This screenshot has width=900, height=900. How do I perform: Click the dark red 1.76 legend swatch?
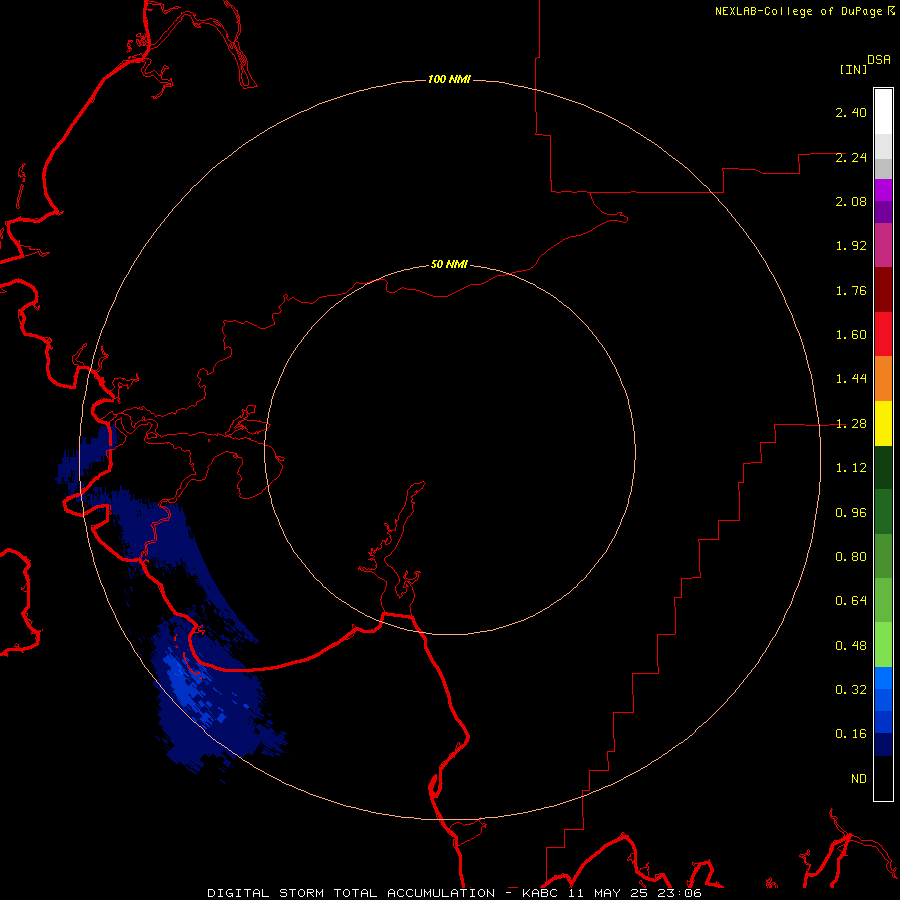[x=883, y=290]
